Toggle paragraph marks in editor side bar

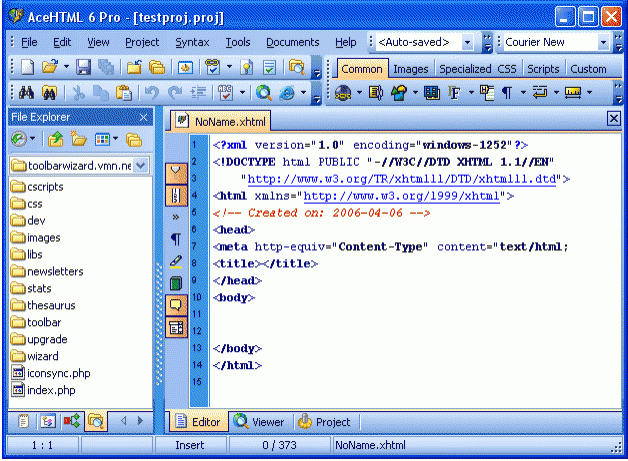point(176,239)
